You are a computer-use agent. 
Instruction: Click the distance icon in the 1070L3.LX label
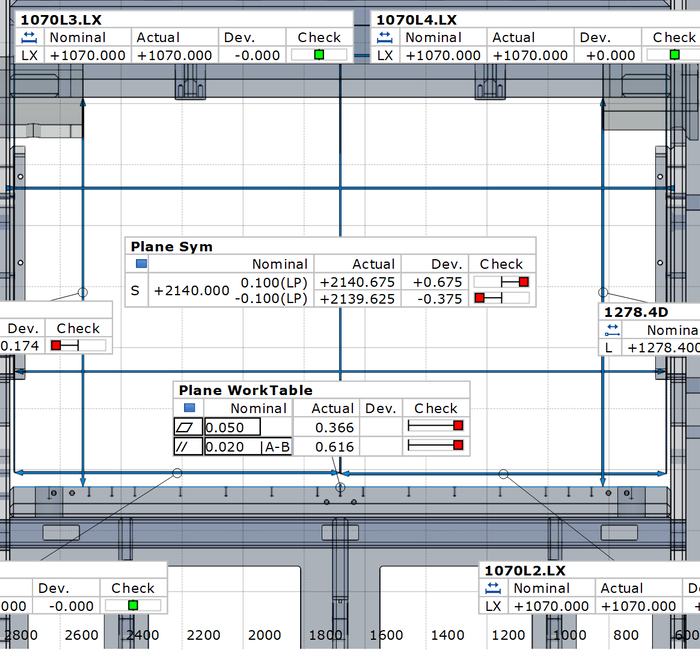click(29, 37)
